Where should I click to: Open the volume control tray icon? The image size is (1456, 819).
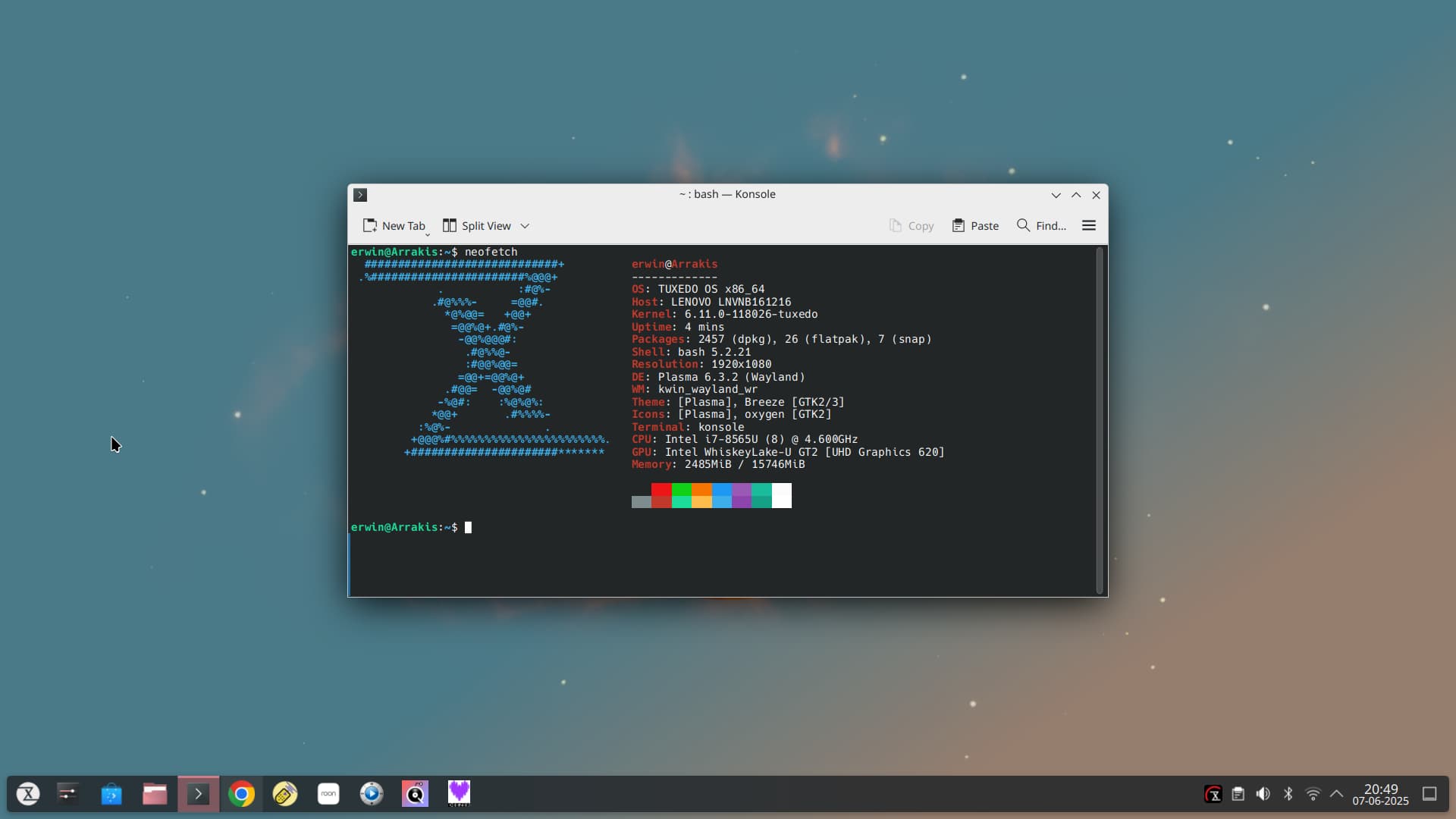1263,794
